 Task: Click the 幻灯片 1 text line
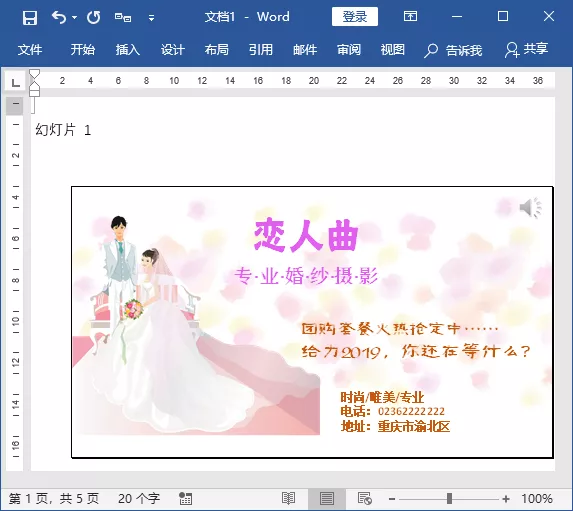(63, 130)
